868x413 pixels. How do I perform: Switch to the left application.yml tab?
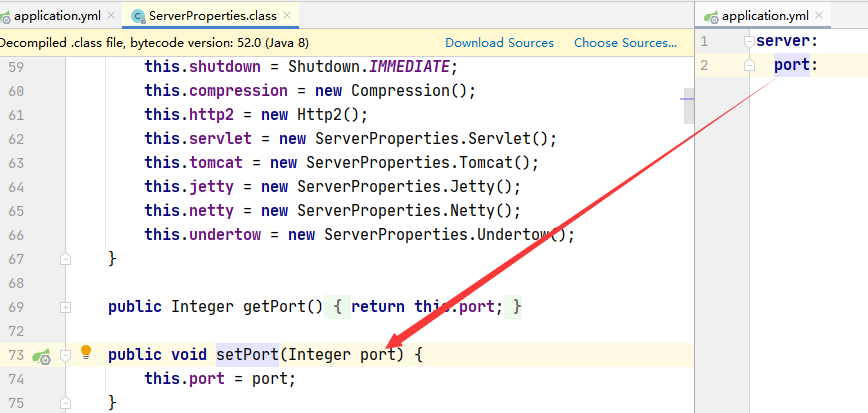(x=57, y=16)
